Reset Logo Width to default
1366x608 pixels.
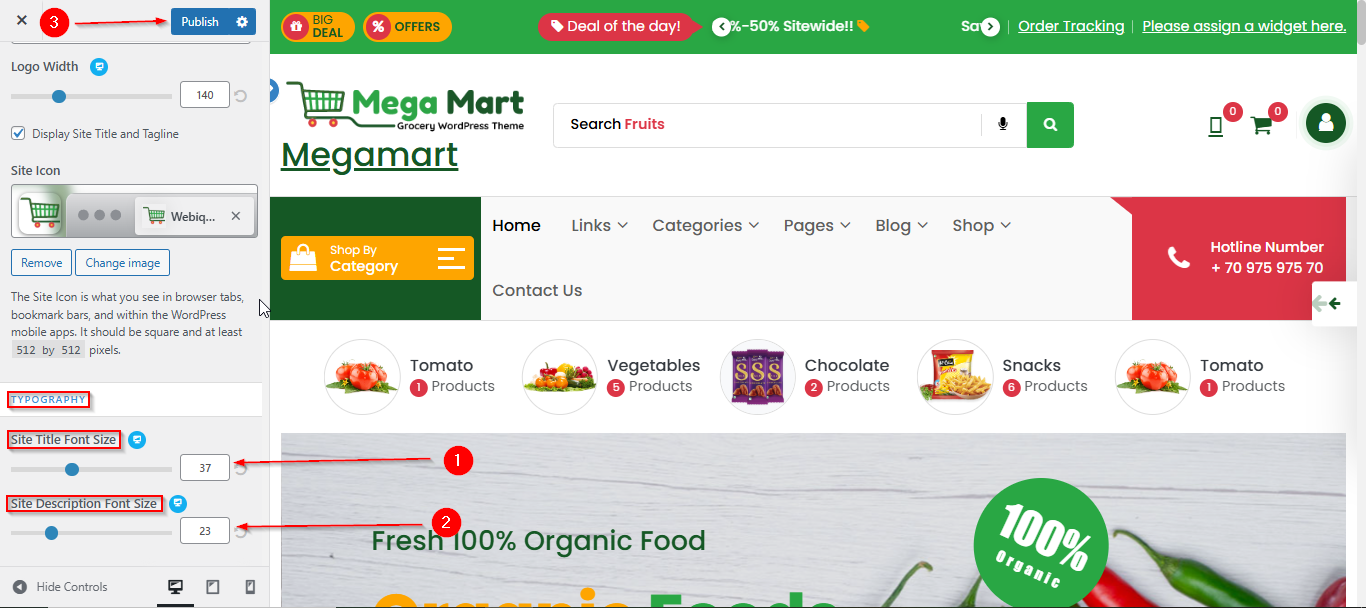240,96
